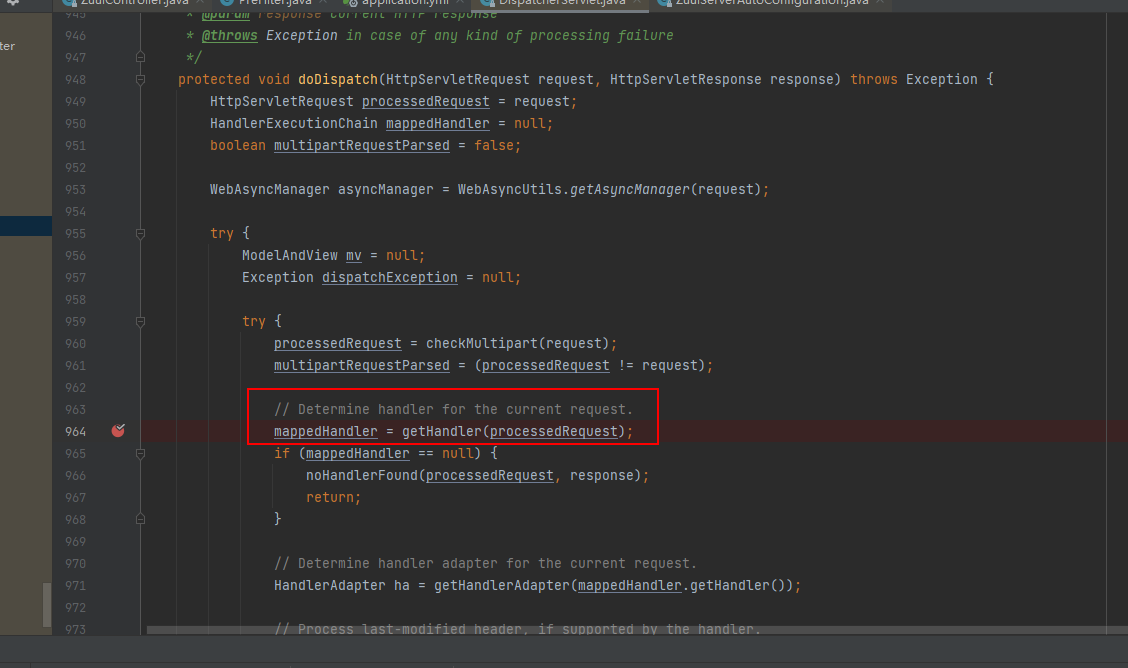Click multipartRequestParsed declaration on line 951
Screen dimensions: 1128x668
click(x=361, y=145)
